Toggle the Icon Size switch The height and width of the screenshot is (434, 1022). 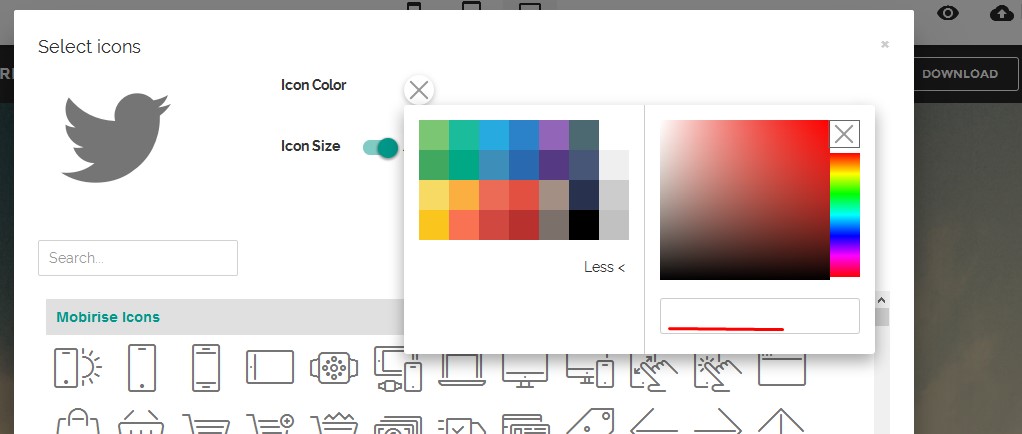pos(382,148)
